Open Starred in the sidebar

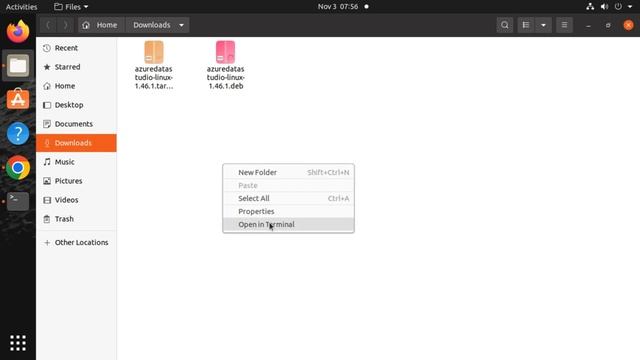pos(76,67)
